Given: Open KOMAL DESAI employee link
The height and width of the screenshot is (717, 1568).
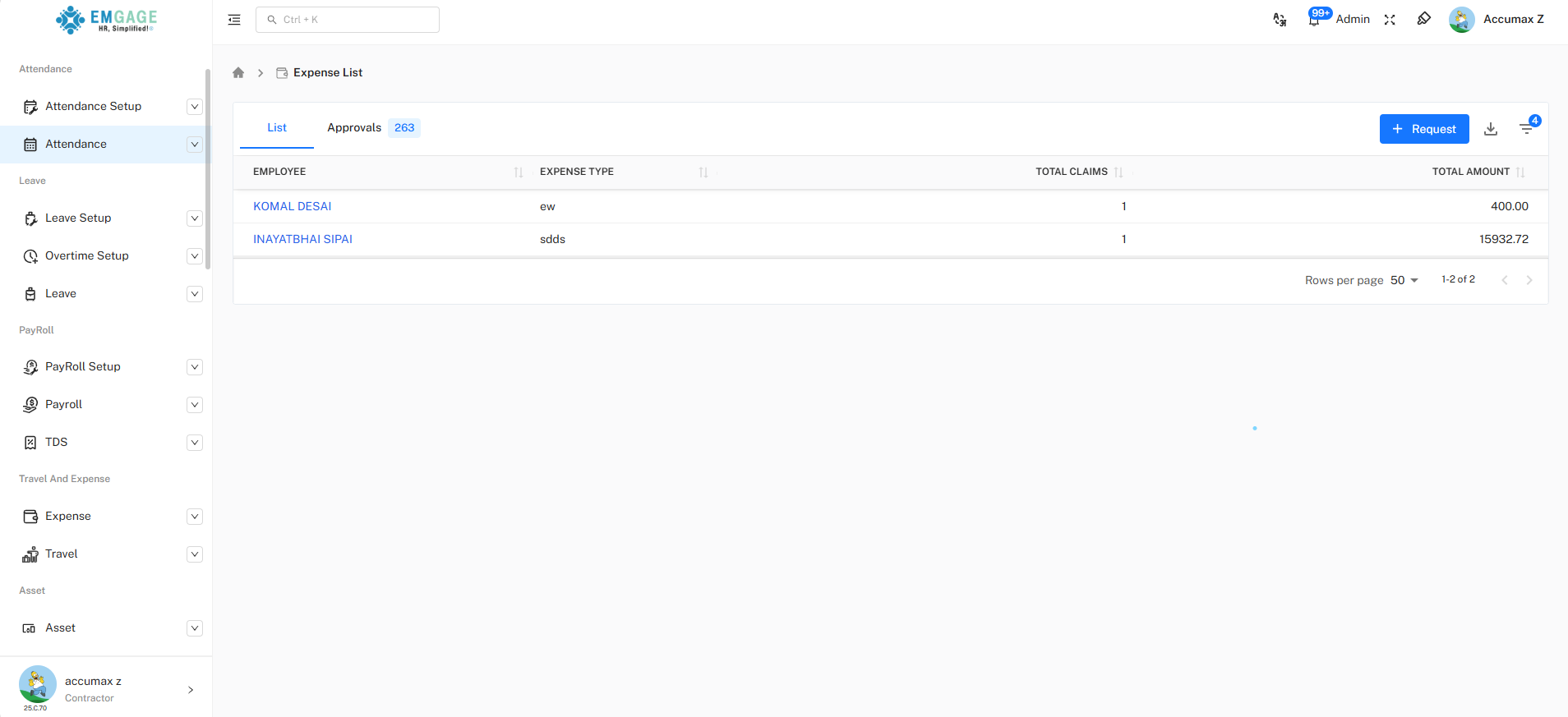Looking at the screenshot, I should point(292,206).
